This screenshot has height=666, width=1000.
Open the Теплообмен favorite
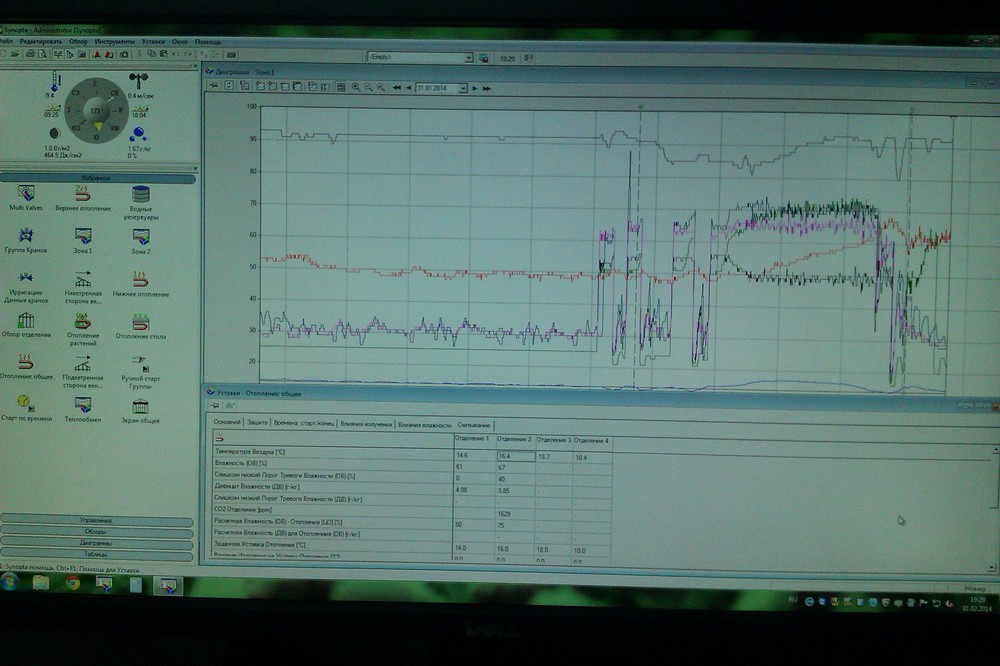tap(83, 409)
